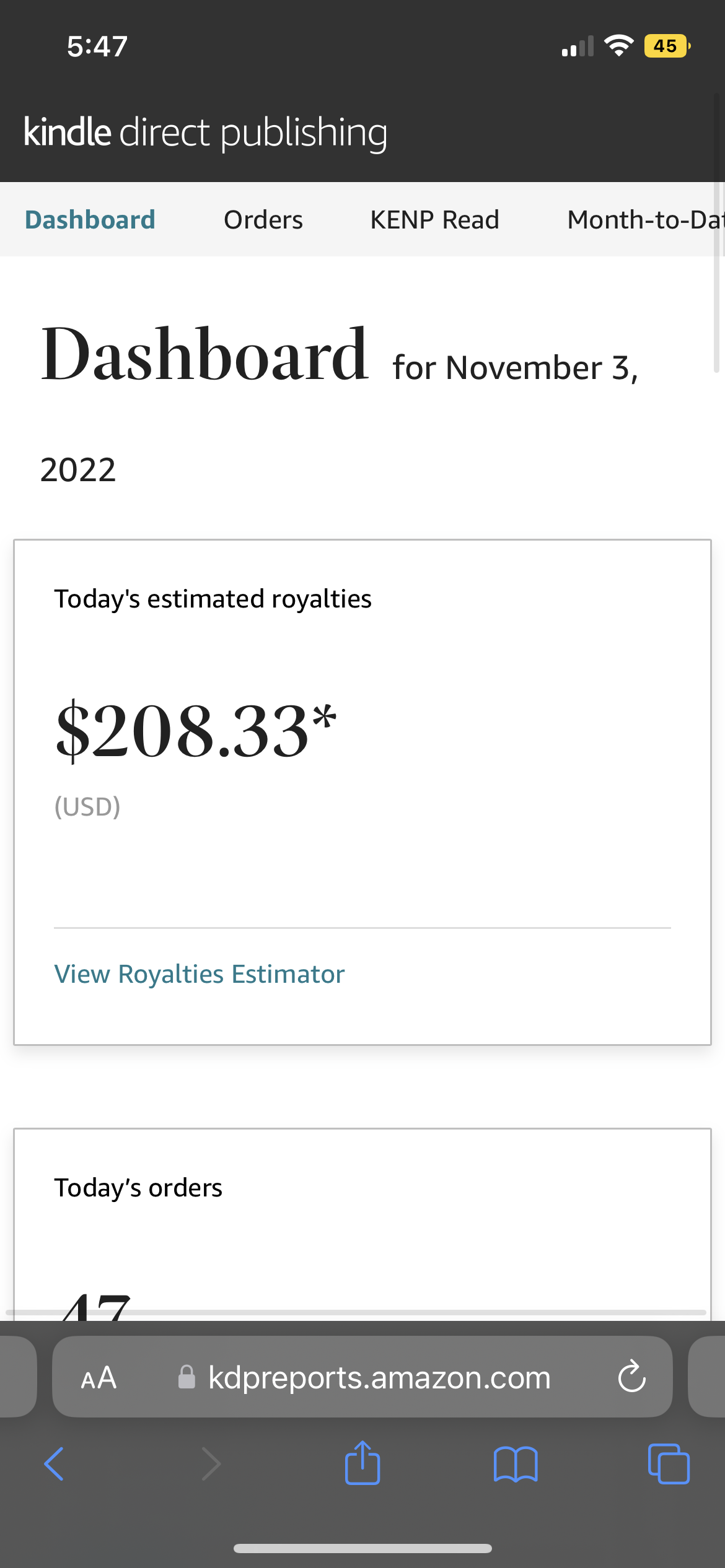Open the Safari share sheet icon

[362, 1463]
